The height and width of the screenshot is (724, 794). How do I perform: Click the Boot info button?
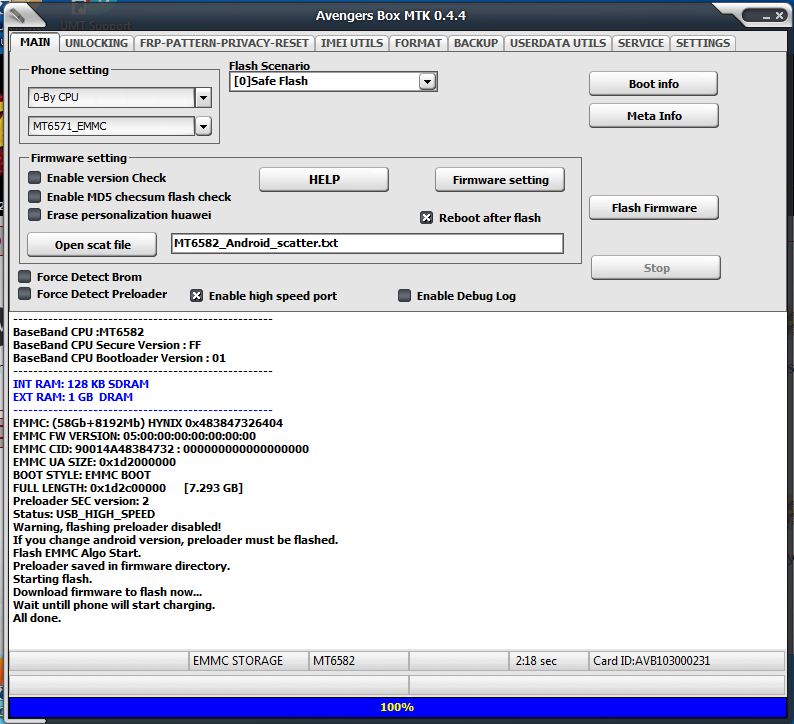tap(653, 84)
